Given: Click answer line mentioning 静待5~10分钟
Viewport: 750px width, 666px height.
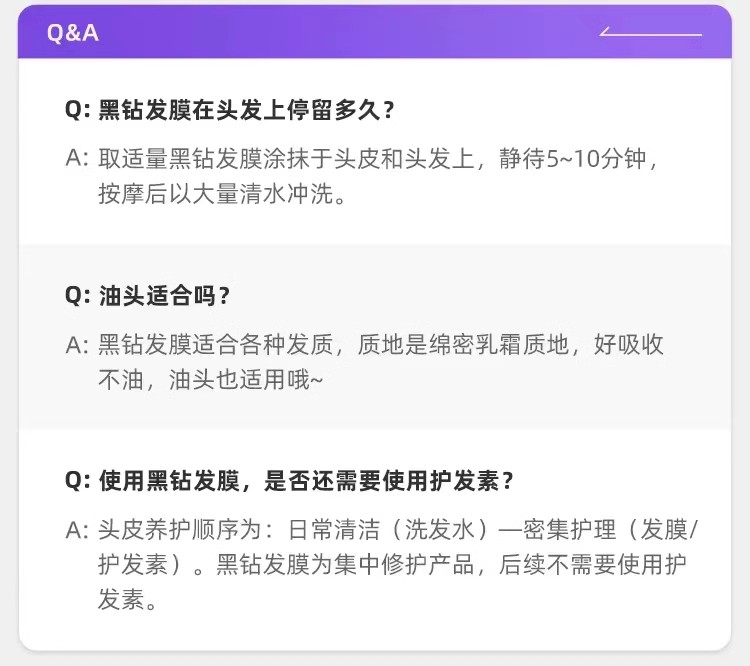Looking at the screenshot, I should (x=378, y=159).
